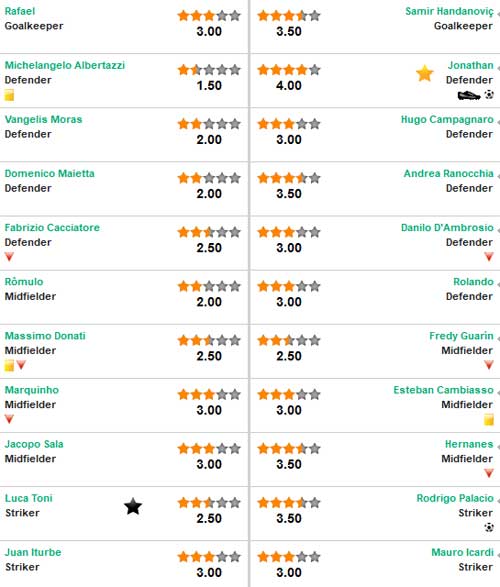500x587 pixels.
Task: Click the red arrow under Marquinho
Action: click(x=9, y=419)
